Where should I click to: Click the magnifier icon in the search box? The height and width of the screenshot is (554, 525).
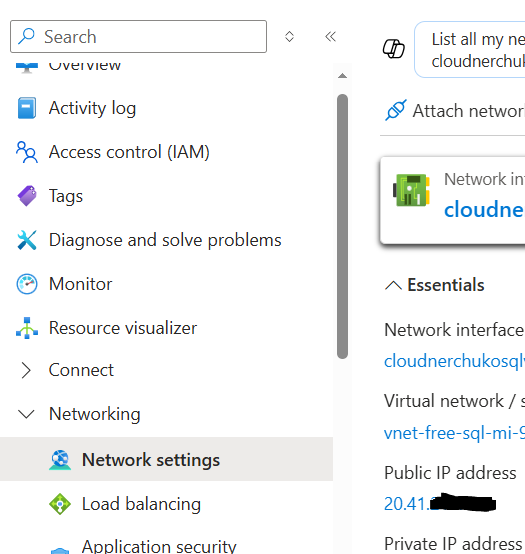(x=26, y=36)
